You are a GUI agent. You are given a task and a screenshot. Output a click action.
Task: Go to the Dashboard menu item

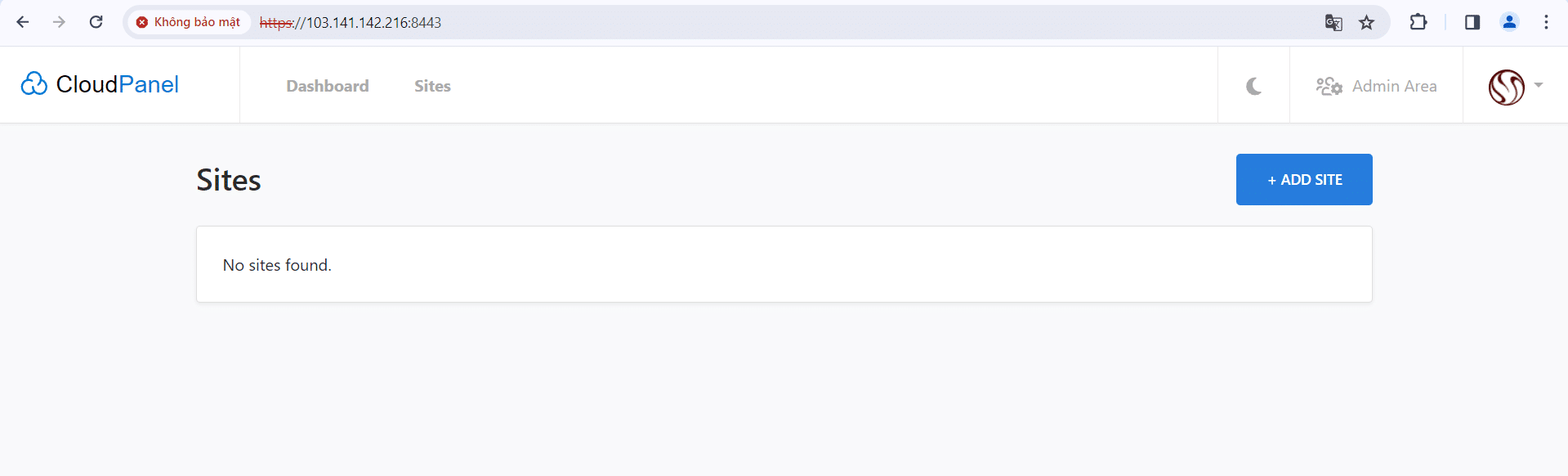[328, 86]
